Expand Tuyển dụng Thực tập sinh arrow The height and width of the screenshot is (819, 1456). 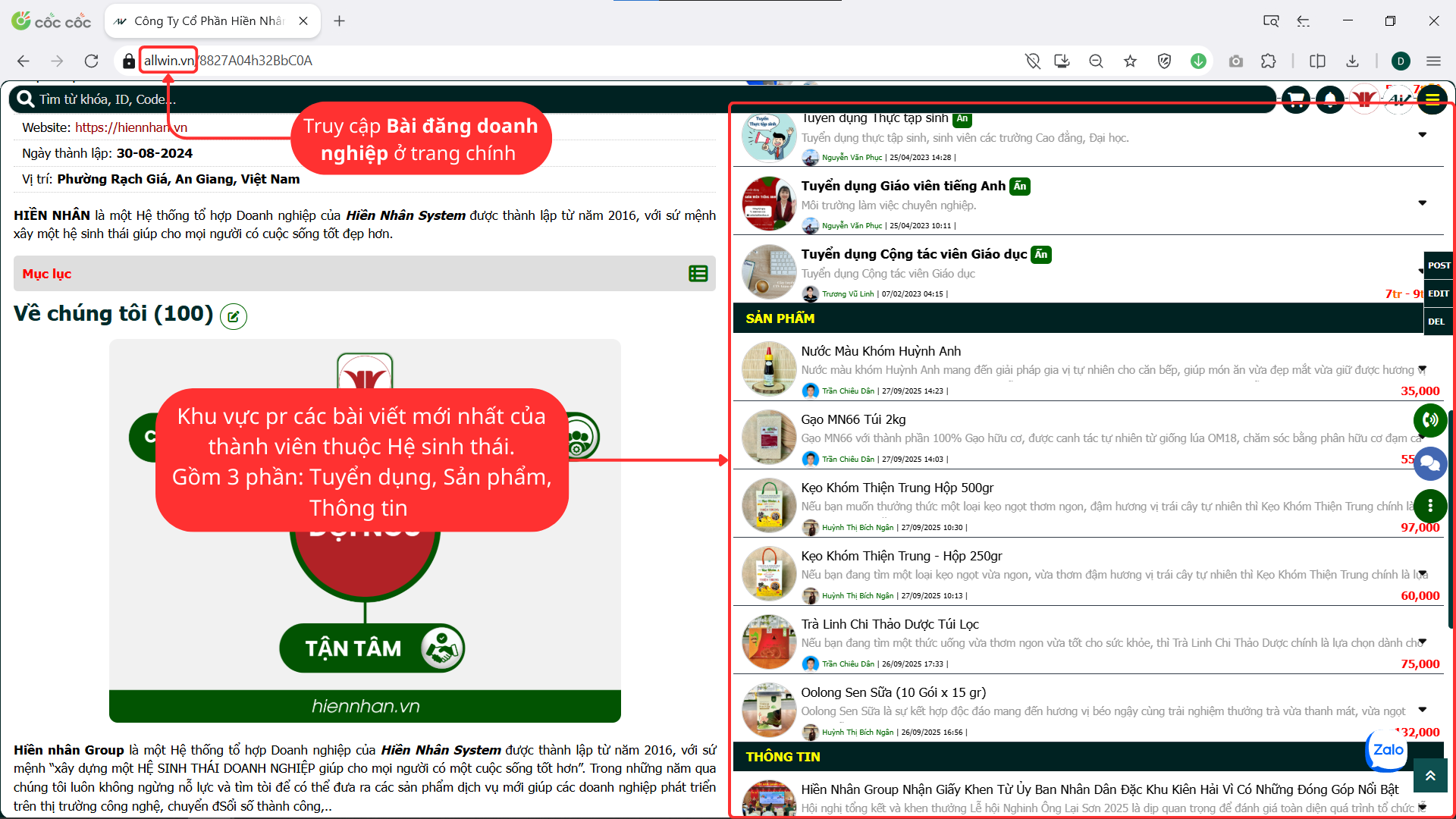tap(1423, 135)
